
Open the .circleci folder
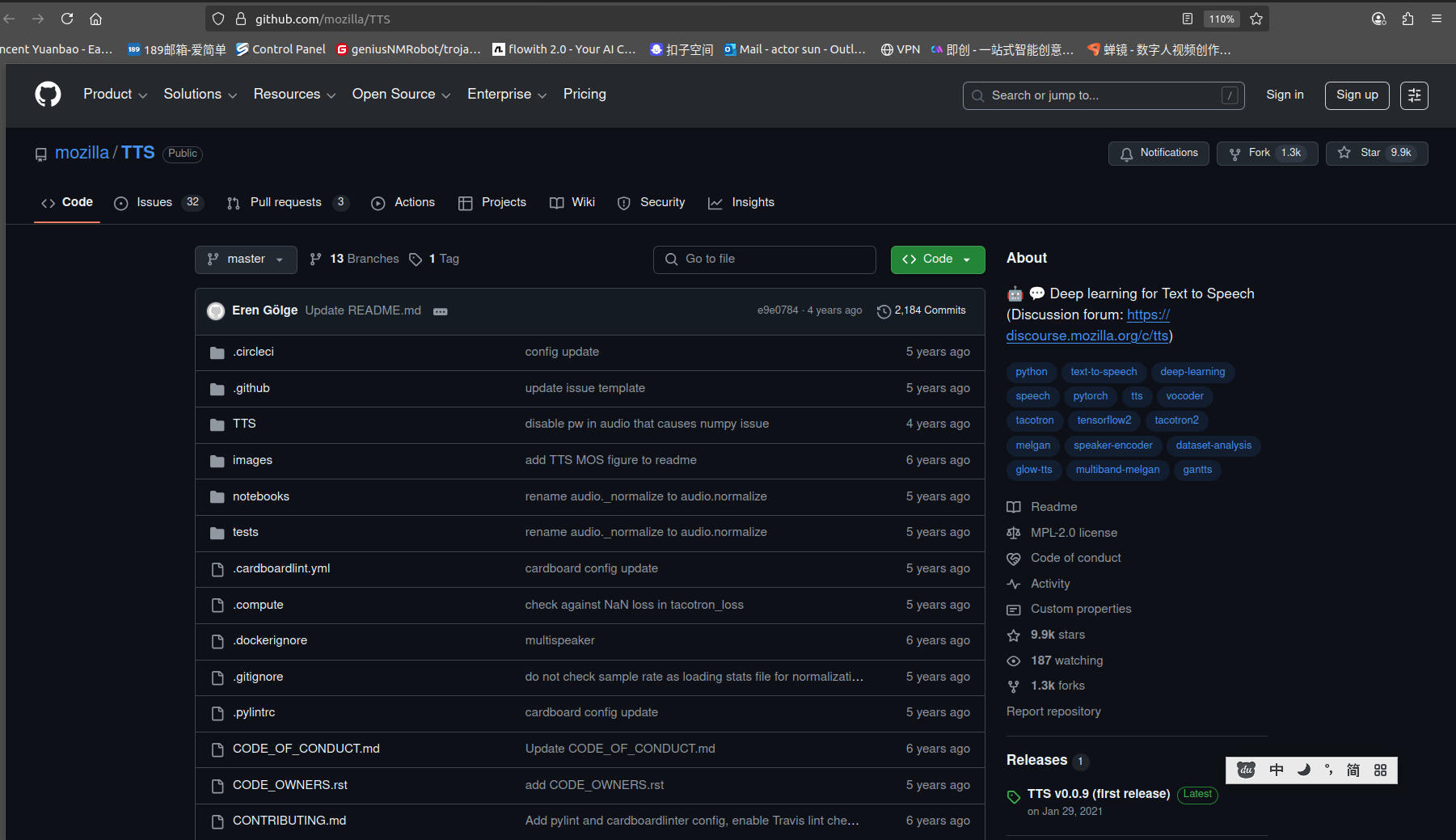253,352
